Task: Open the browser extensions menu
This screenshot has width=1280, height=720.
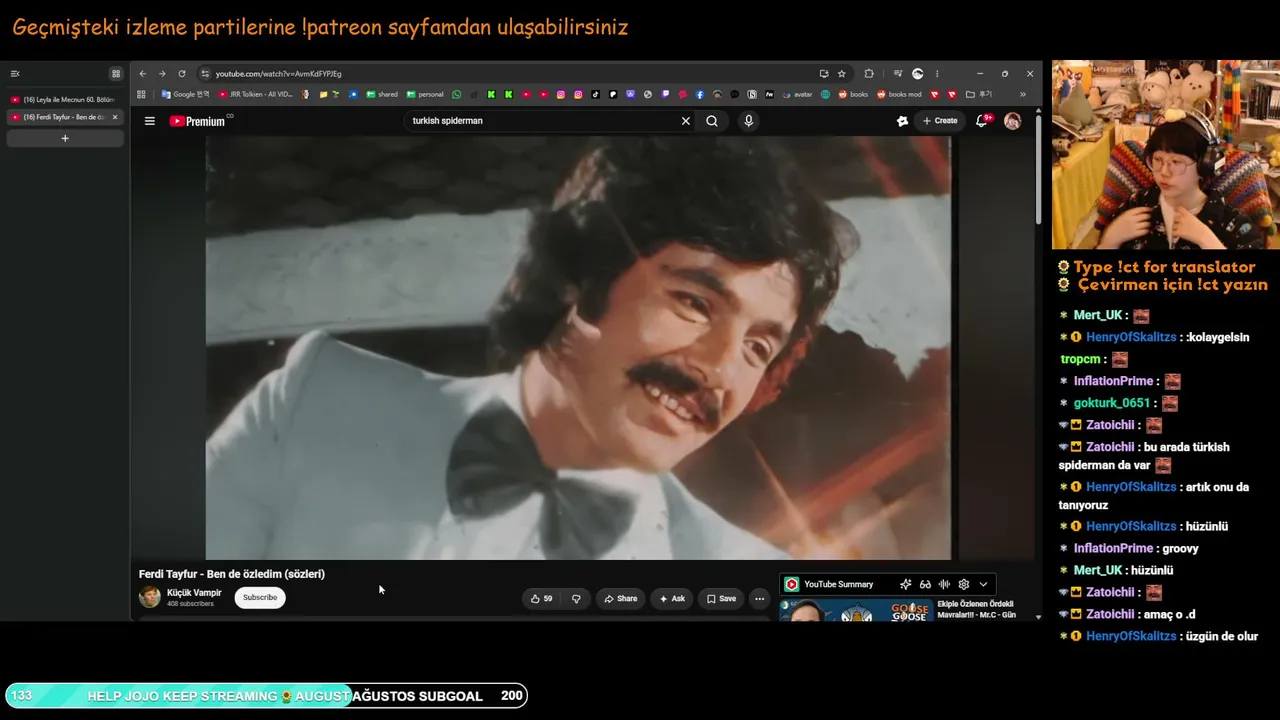Action: [x=869, y=74]
